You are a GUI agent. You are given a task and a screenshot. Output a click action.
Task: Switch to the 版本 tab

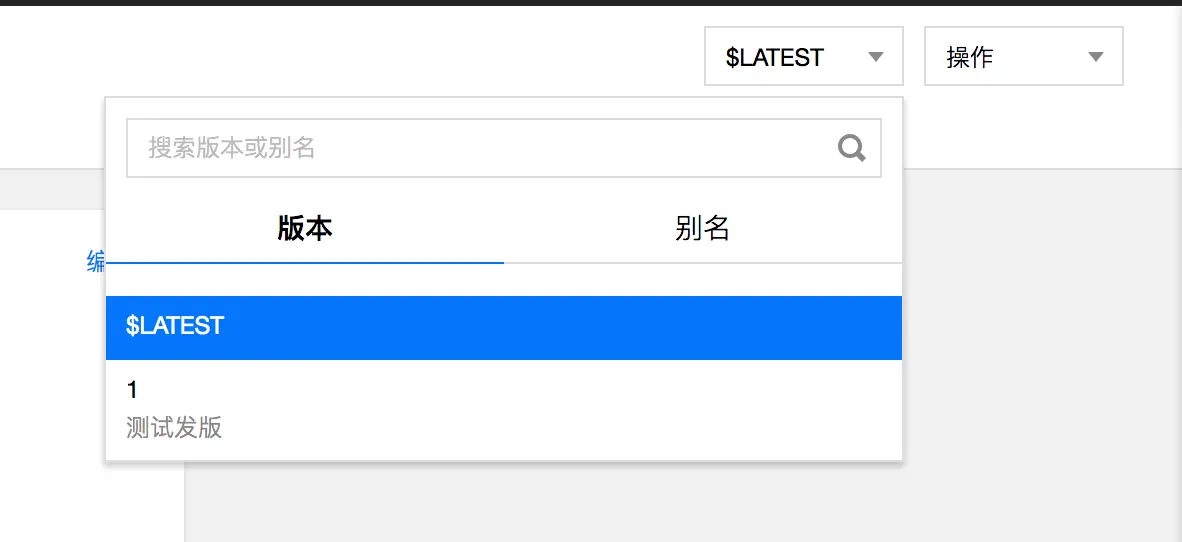tap(305, 228)
